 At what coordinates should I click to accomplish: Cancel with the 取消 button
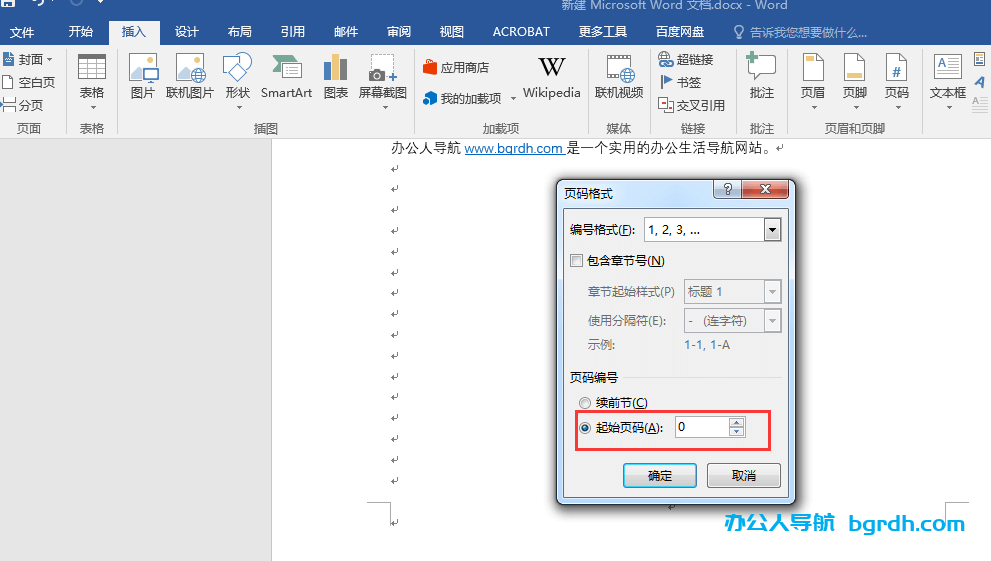744,475
